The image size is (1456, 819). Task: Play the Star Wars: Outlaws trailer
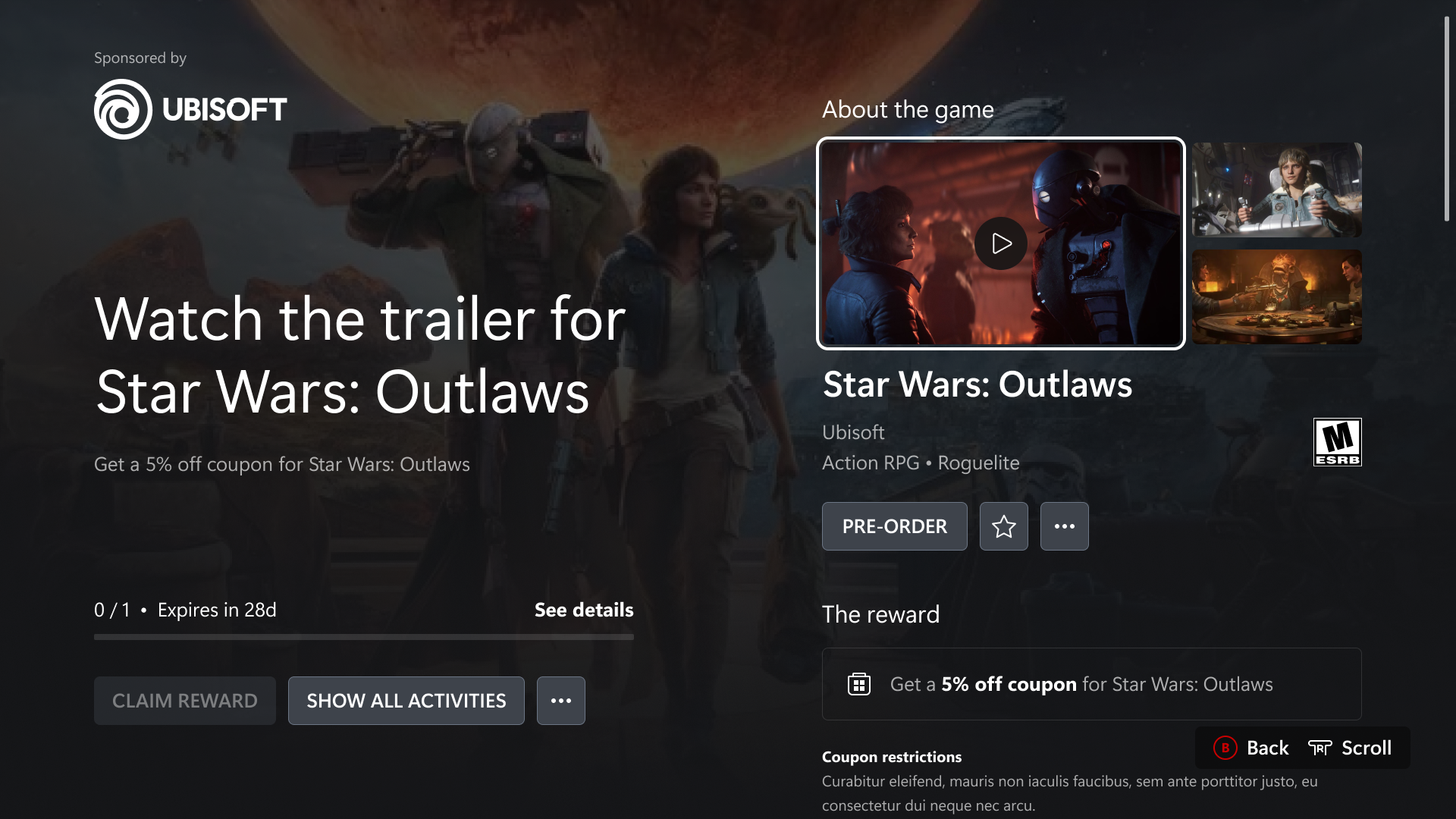1000,243
